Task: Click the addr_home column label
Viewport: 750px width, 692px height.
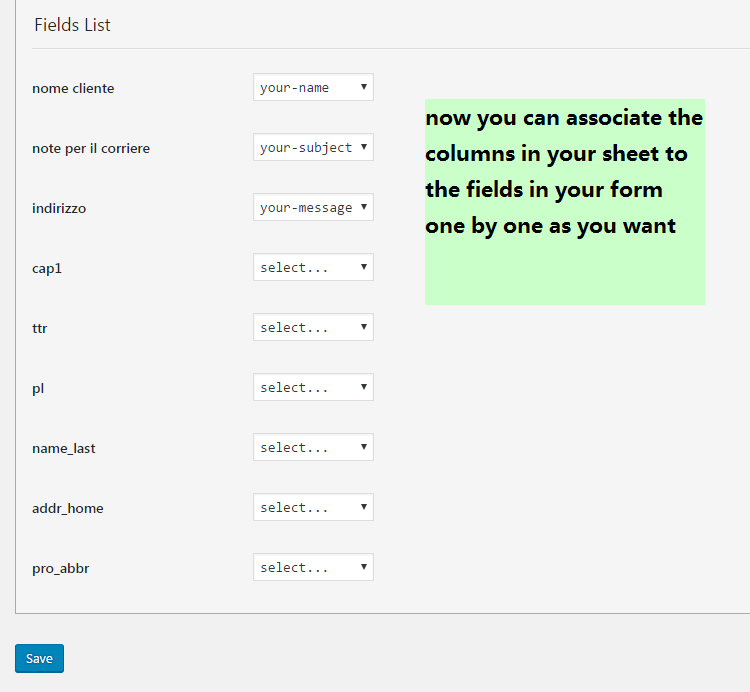Action: coord(68,508)
